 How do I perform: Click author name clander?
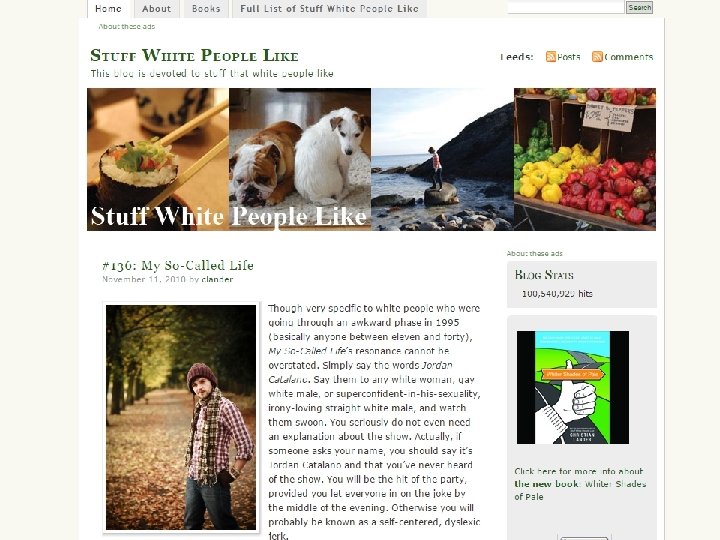coord(217,279)
